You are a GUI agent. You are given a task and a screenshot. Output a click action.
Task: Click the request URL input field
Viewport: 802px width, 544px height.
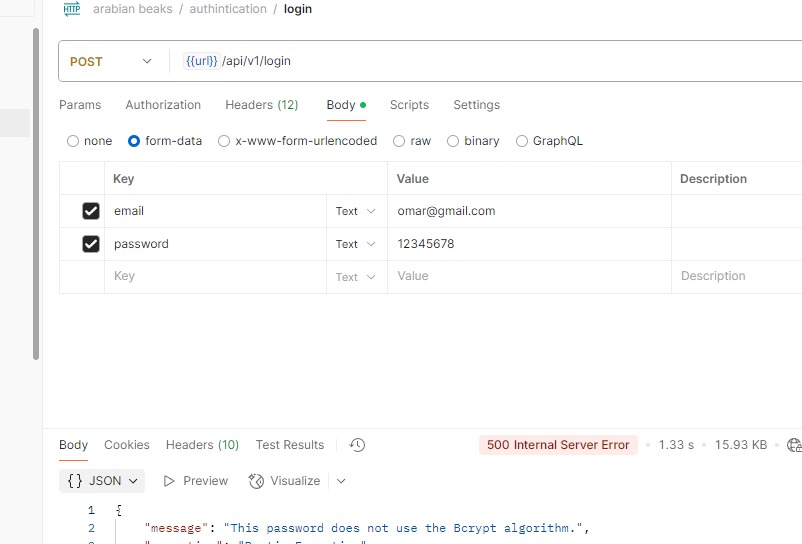coord(500,61)
